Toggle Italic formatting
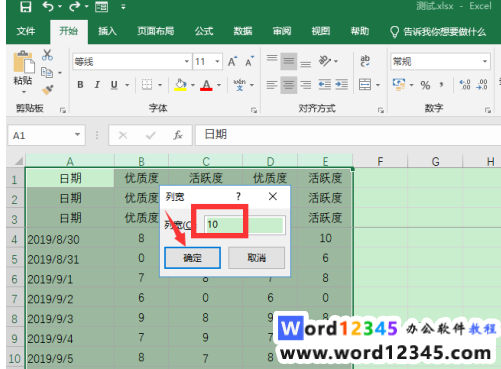 (97, 85)
